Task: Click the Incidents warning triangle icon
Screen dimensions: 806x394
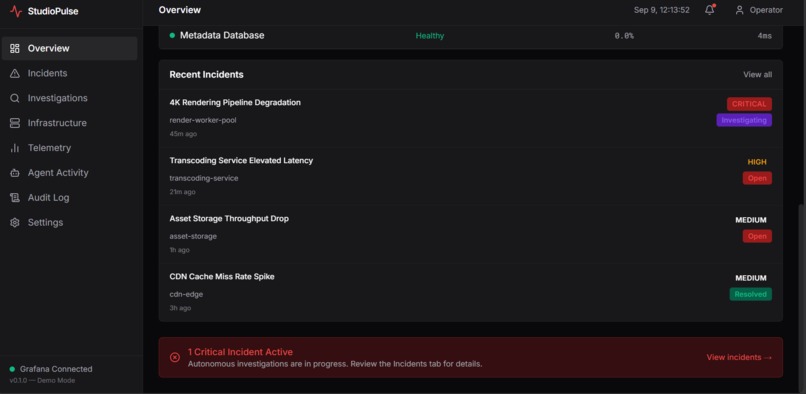Action: [x=15, y=73]
